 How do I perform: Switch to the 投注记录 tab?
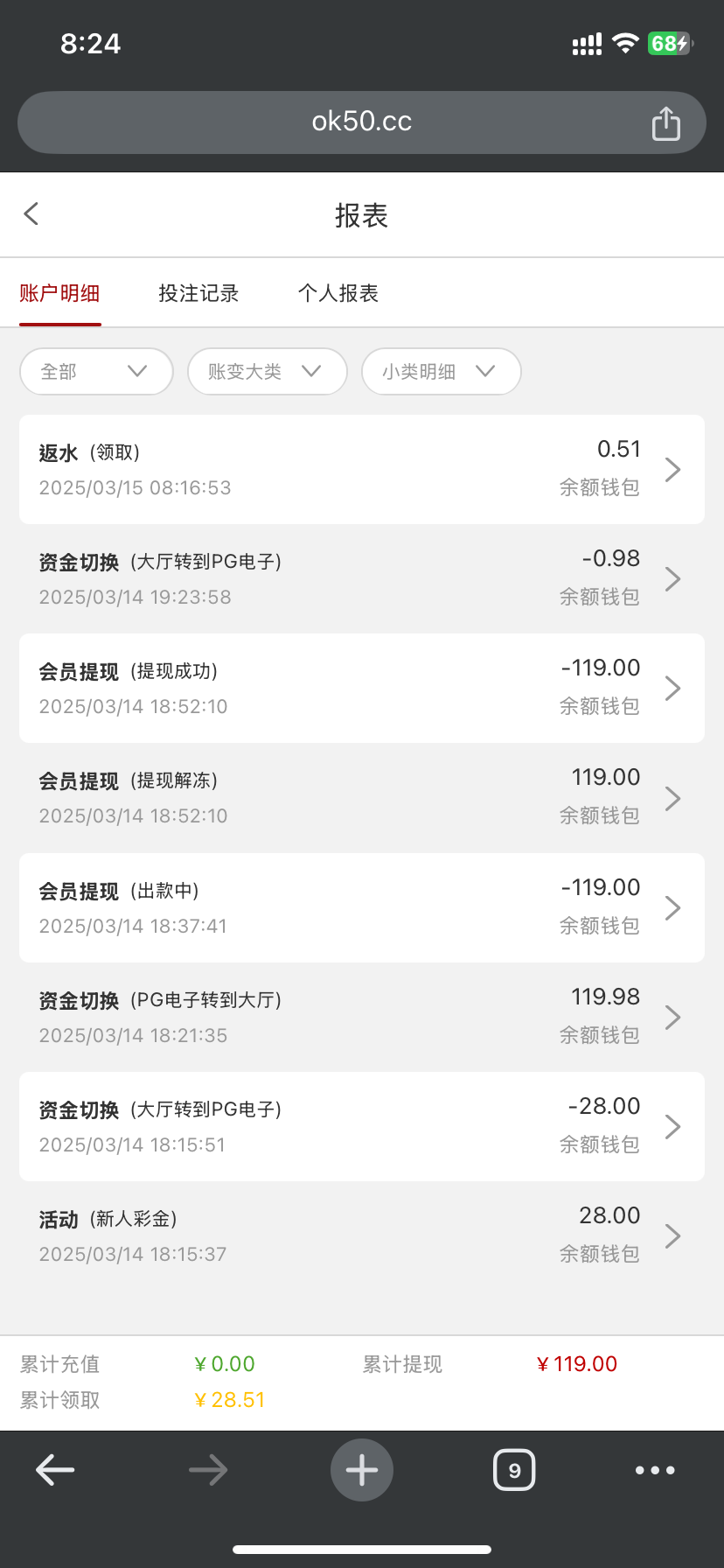tap(198, 293)
